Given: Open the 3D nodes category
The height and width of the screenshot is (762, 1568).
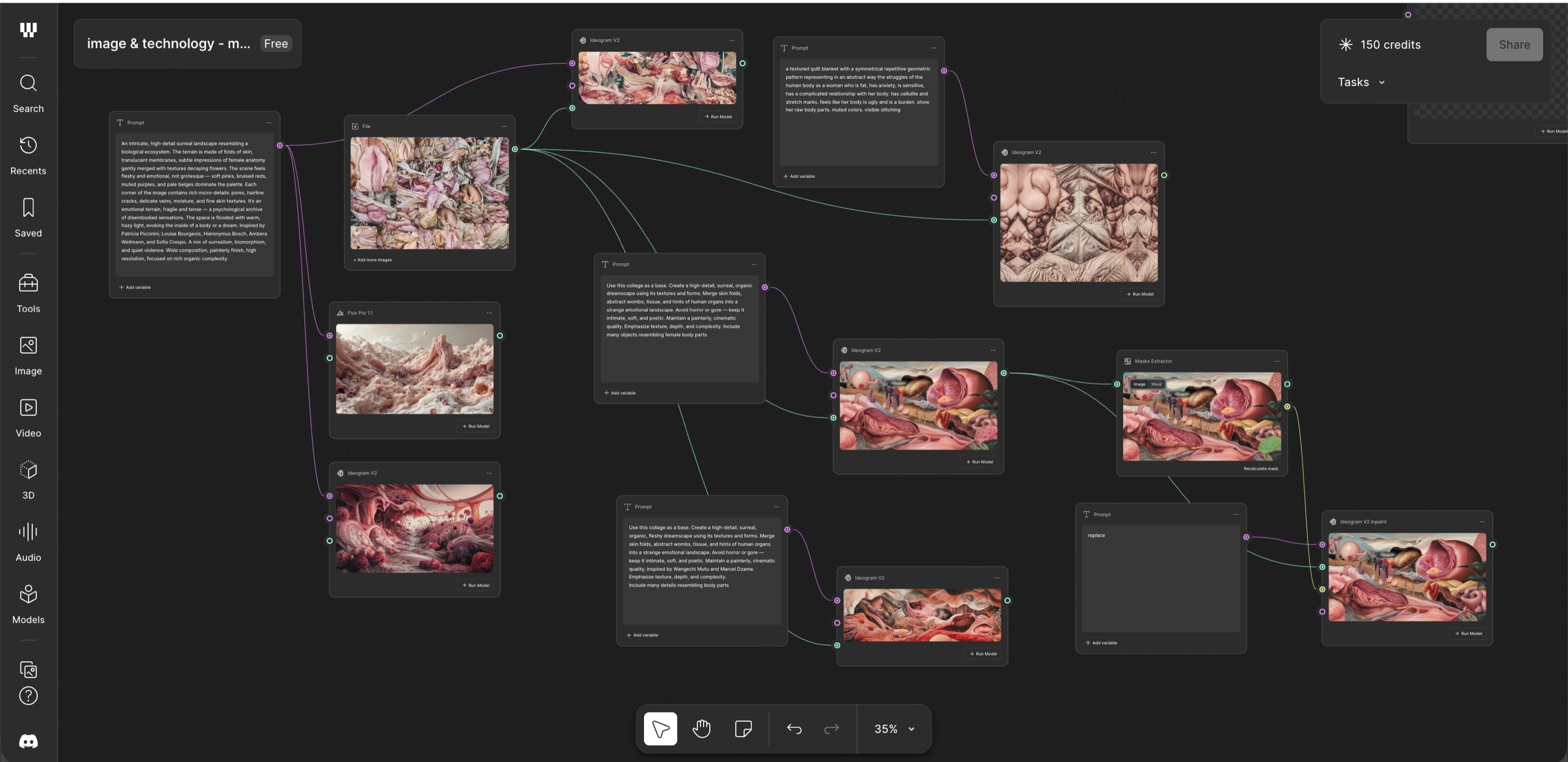Looking at the screenshot, I should point(28,480).
